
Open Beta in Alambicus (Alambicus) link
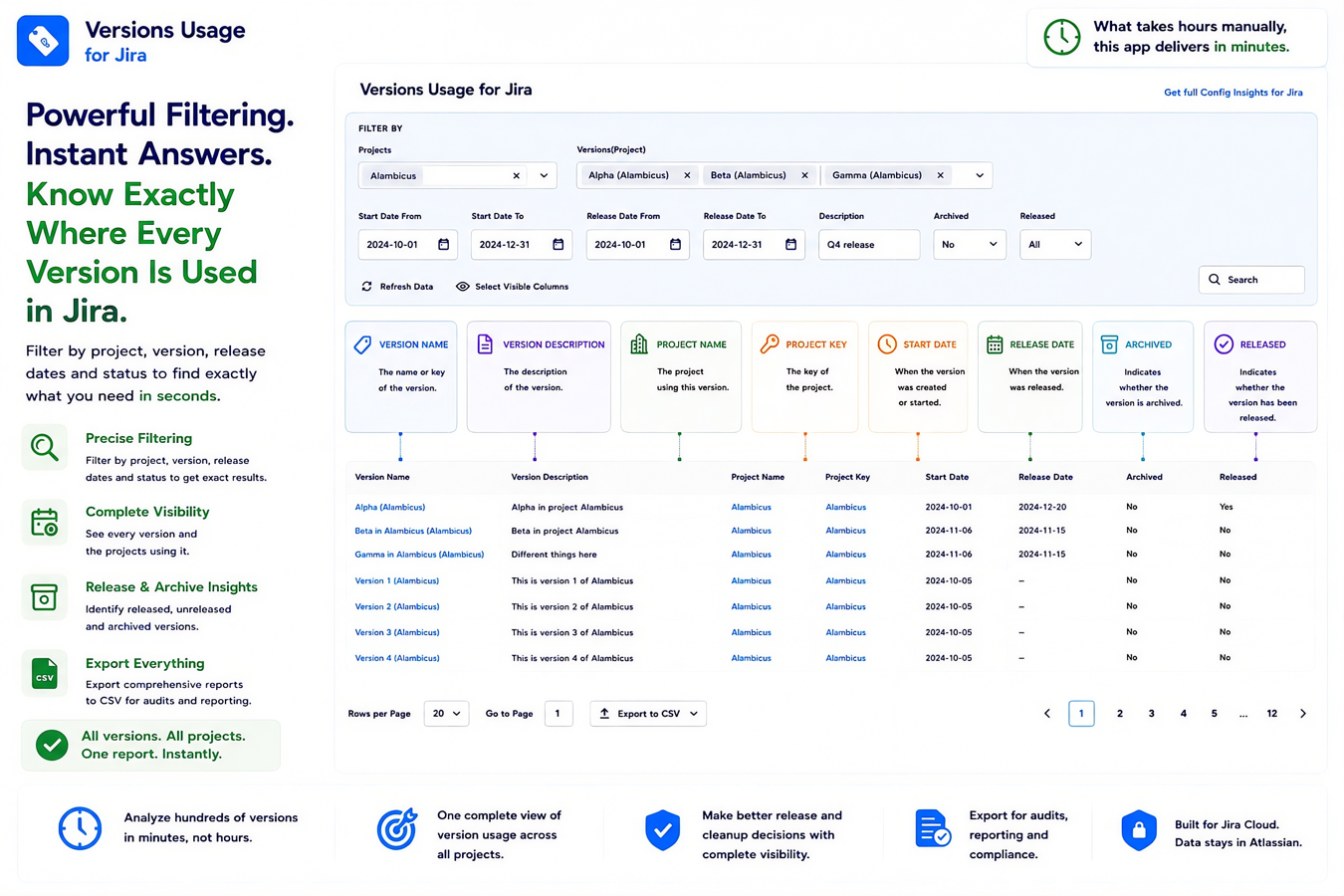click(x=413, y=532)
